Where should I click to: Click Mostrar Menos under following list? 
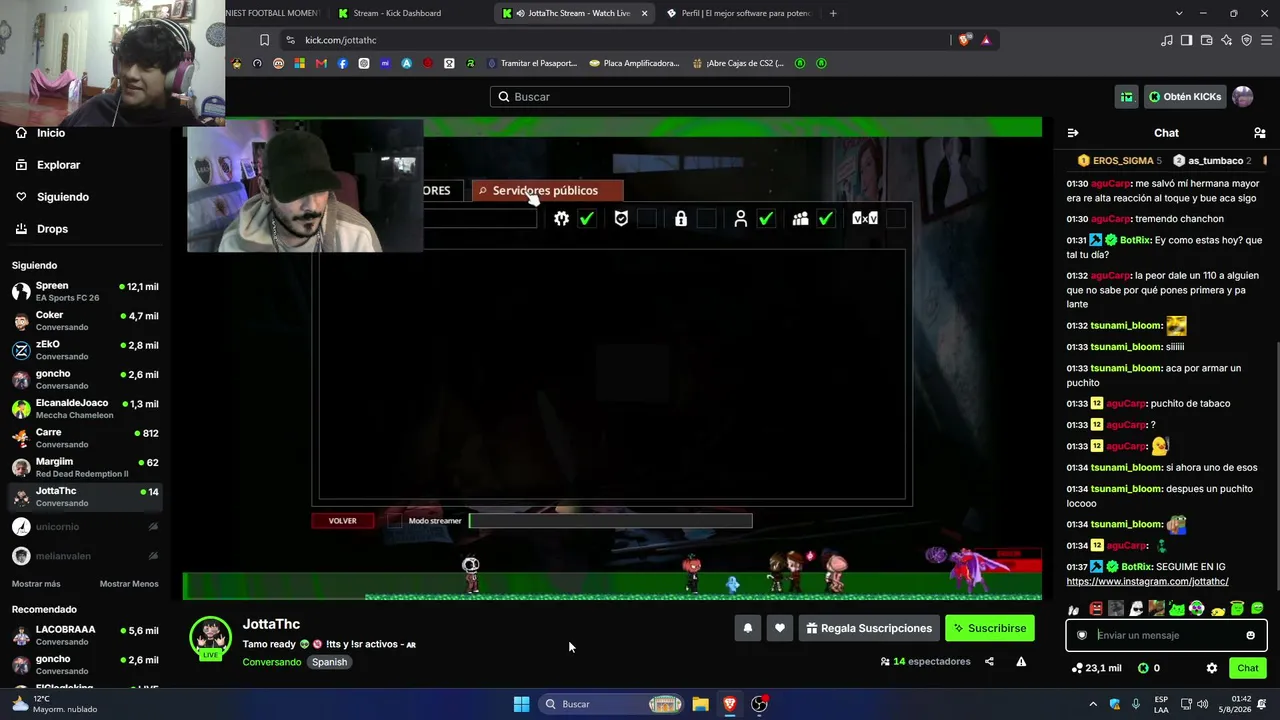[x=129, y=584]
